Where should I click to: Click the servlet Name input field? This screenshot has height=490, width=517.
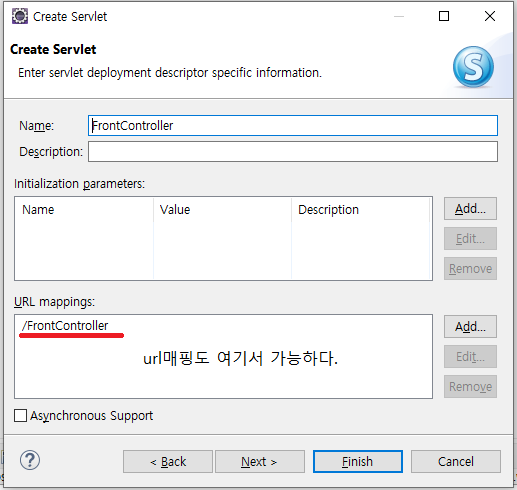[x=293, y=126]
